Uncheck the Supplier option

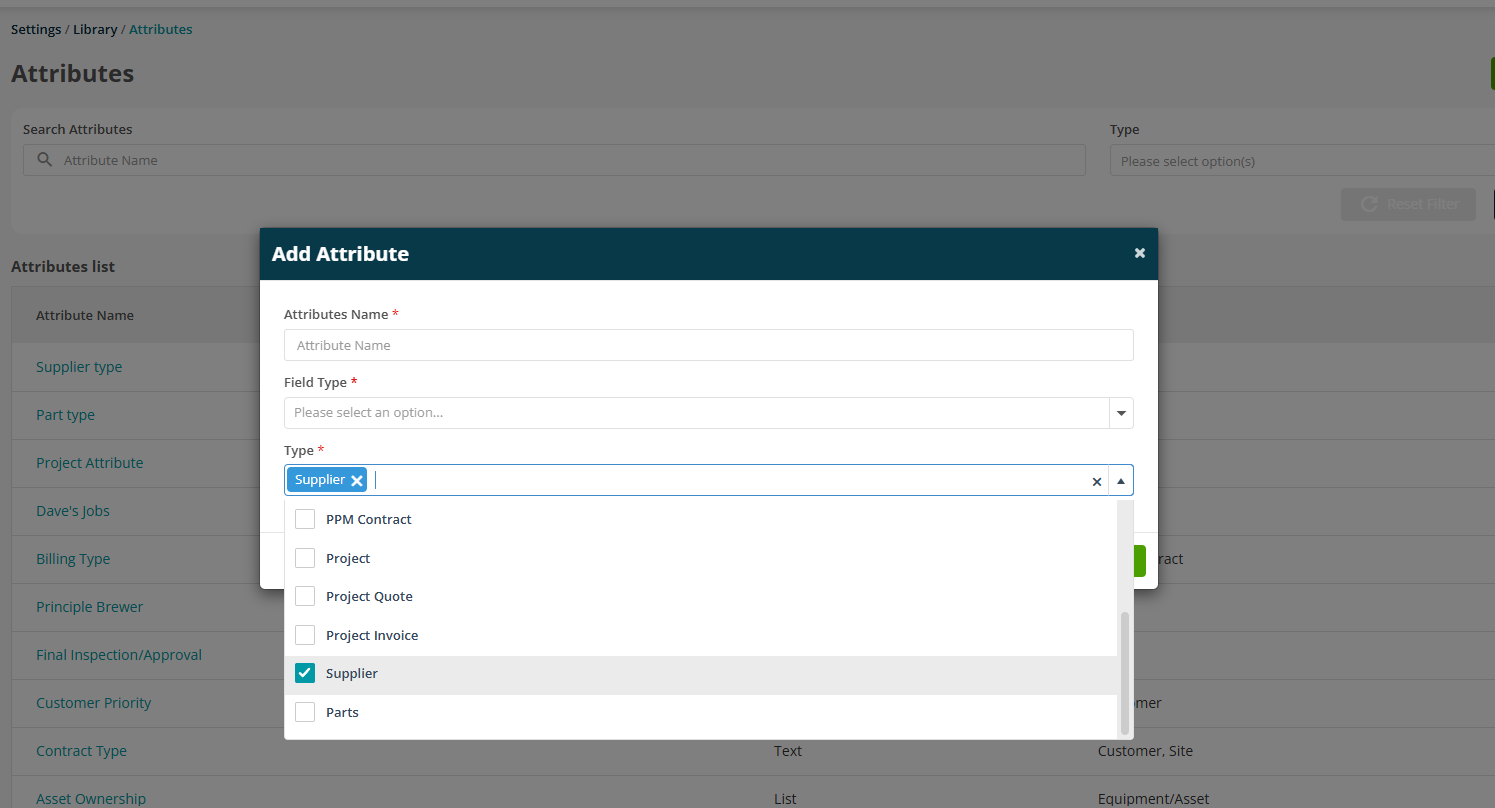click(x=305, y=673)
